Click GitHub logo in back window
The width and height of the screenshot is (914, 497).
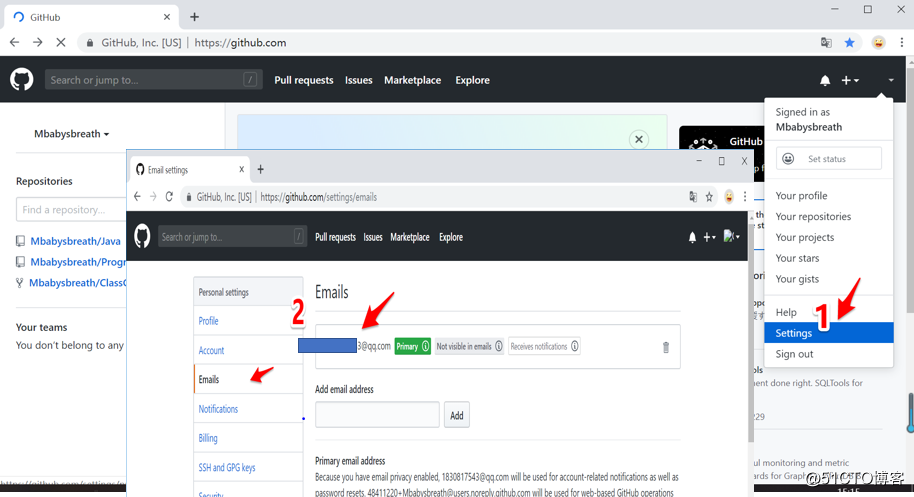coord(22,79)
